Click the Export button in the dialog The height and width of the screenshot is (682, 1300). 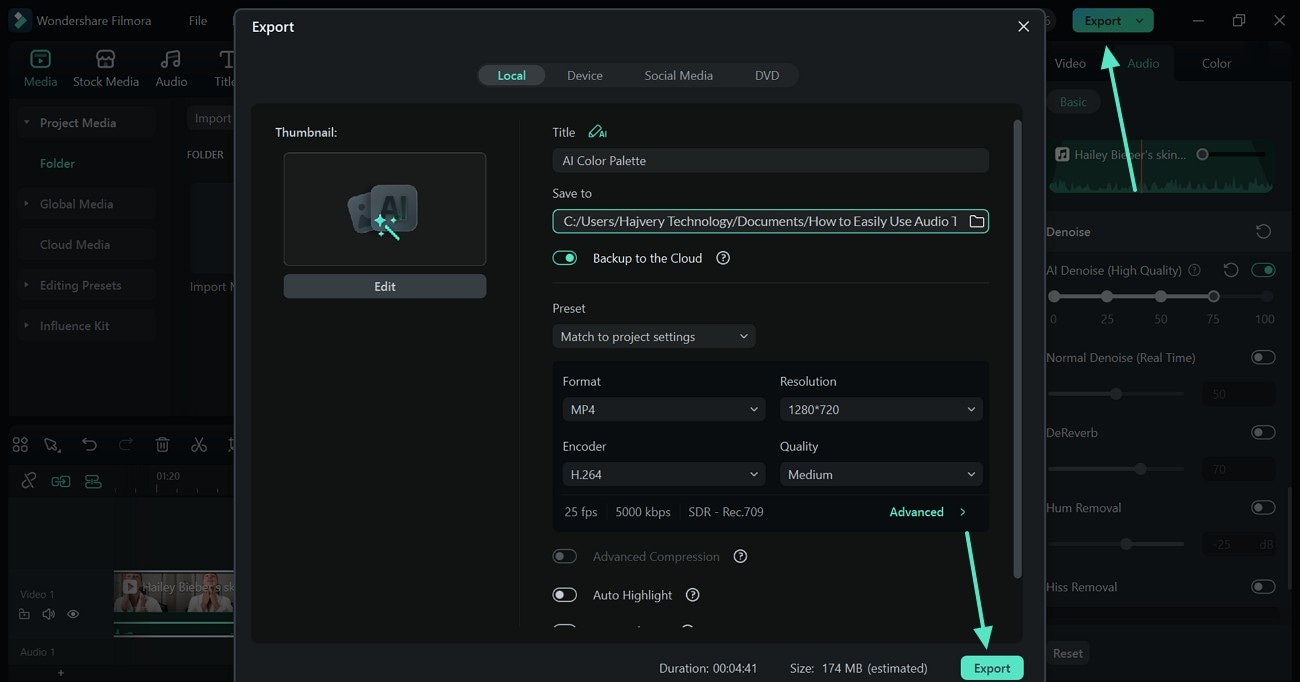[x=992, y=668]
